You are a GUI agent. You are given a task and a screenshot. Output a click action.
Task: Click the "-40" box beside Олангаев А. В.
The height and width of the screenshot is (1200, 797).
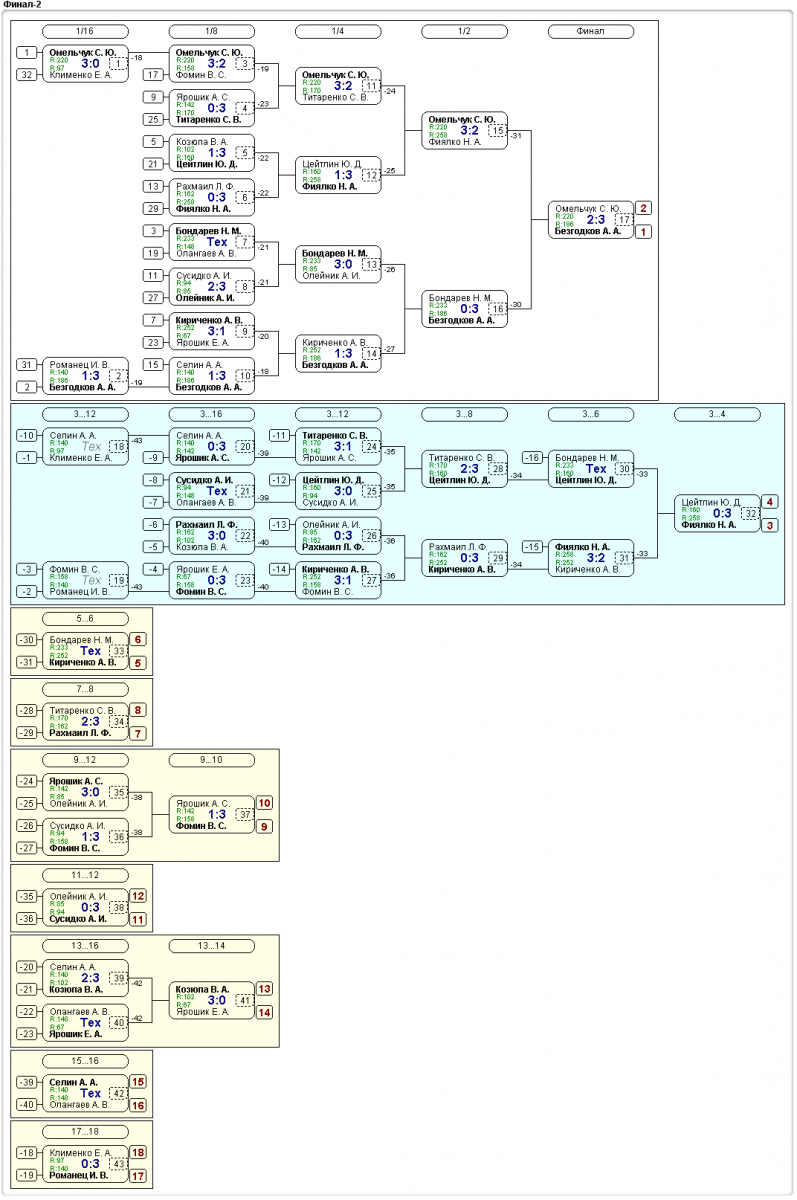(x=28, y=1105)
